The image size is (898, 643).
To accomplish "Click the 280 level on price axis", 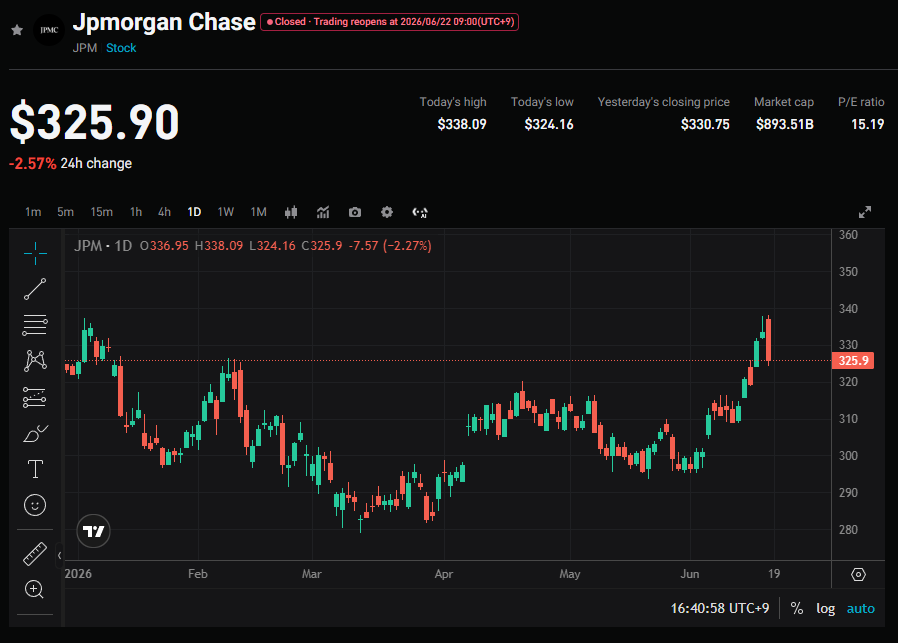I will [848, 530].
